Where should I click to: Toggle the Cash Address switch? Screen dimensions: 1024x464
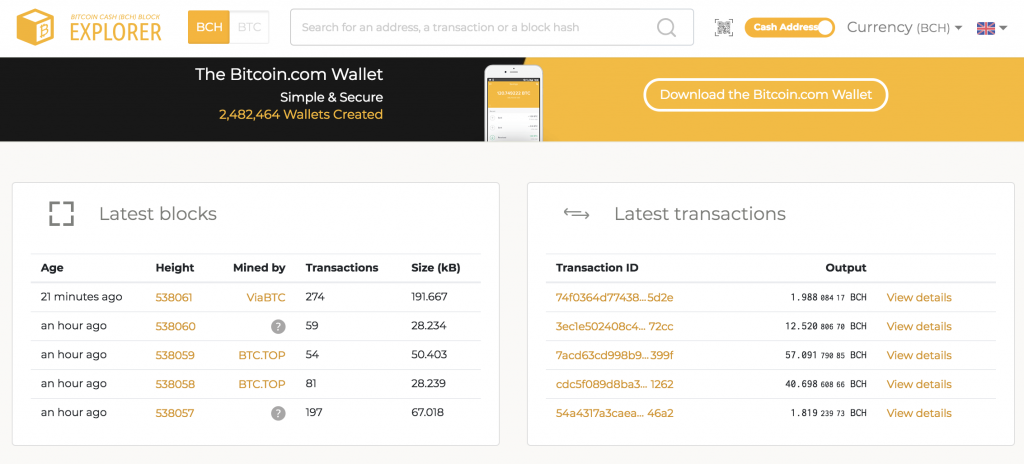click(789, 28)
